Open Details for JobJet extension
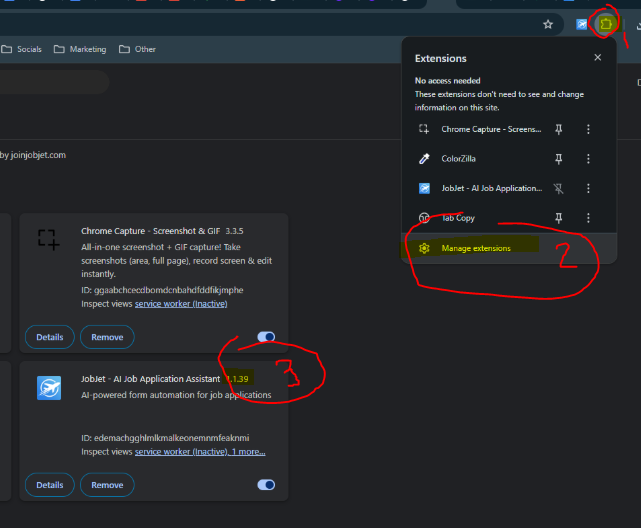Viewport: 641px width, 528px height. [50, 485]
